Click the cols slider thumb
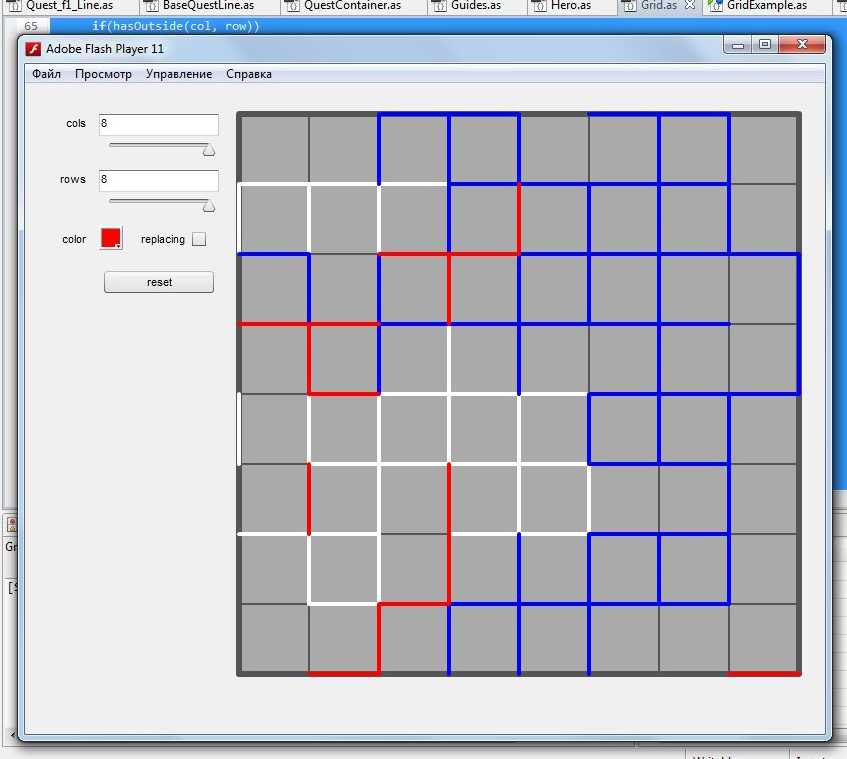The width and height of the screenshot is (847, 759). click(x=209, y=150)
